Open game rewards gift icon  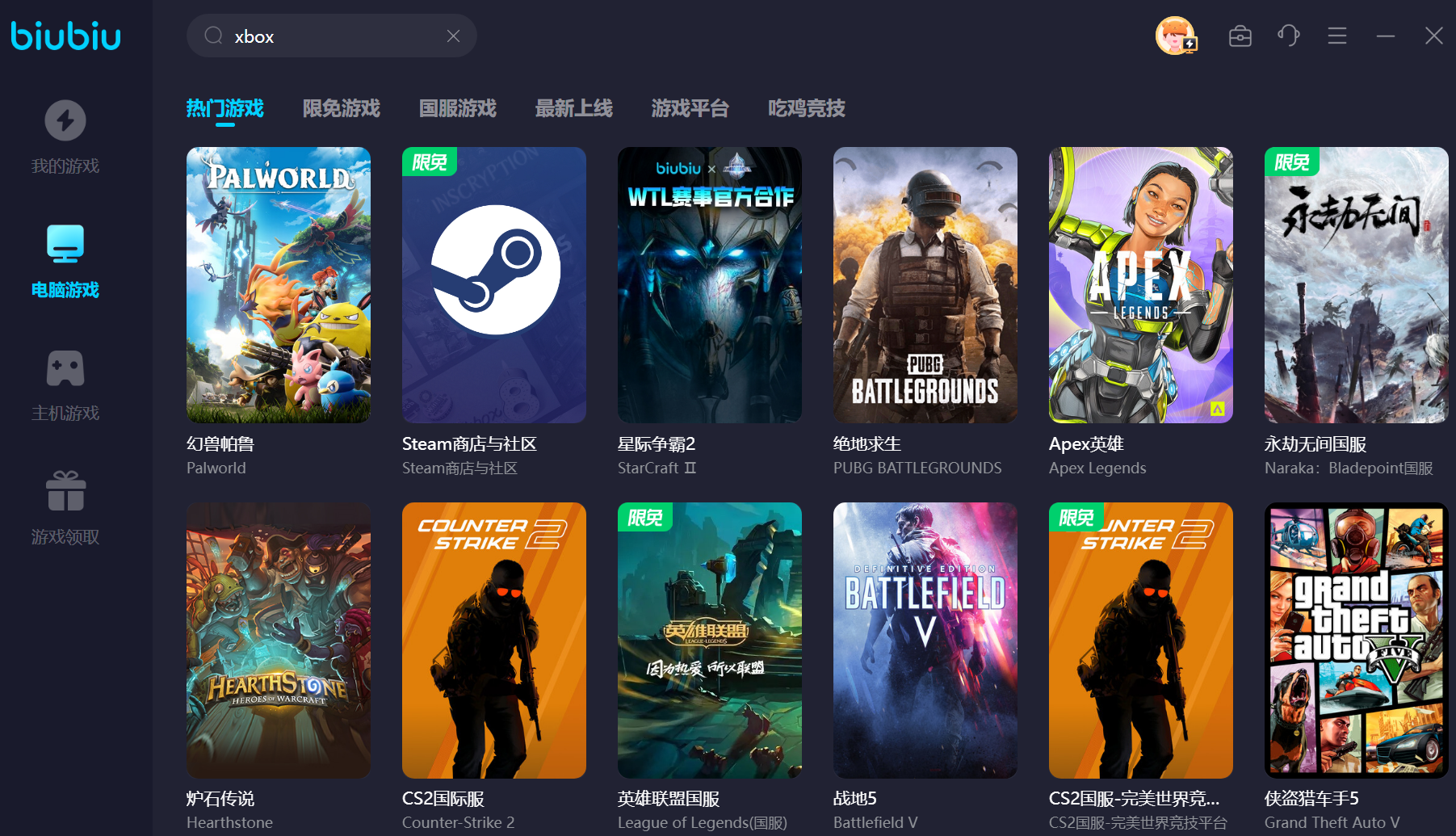(x=65, y=491)
